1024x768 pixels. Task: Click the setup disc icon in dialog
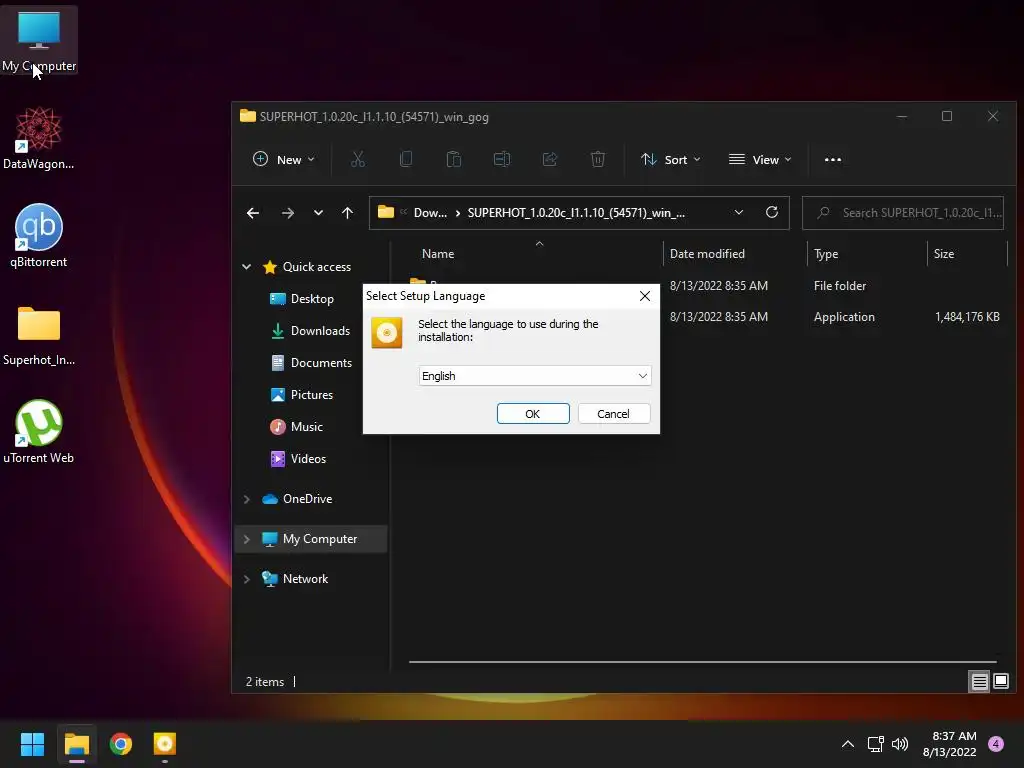tap(387, 332)
